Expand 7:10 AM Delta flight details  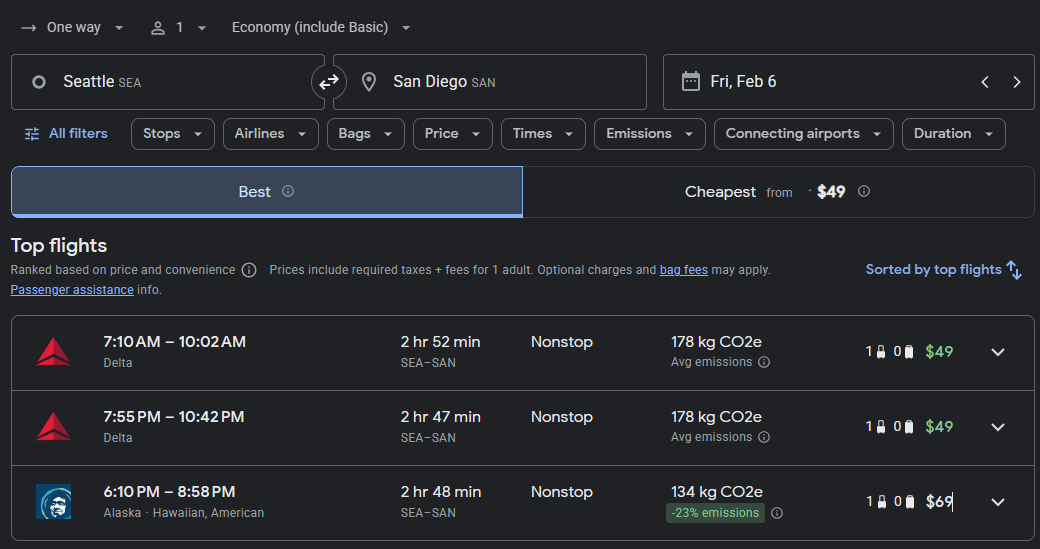tap(997, 352)
